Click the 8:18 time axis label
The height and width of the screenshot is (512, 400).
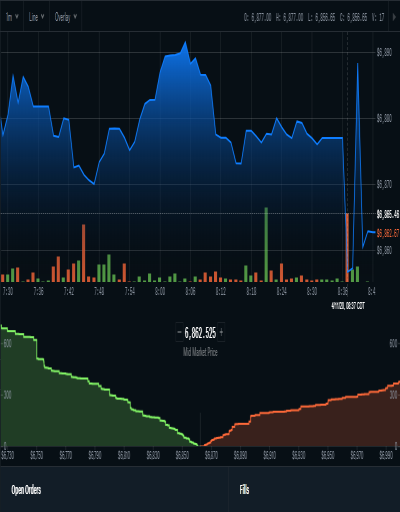click(x=251, y=291)
